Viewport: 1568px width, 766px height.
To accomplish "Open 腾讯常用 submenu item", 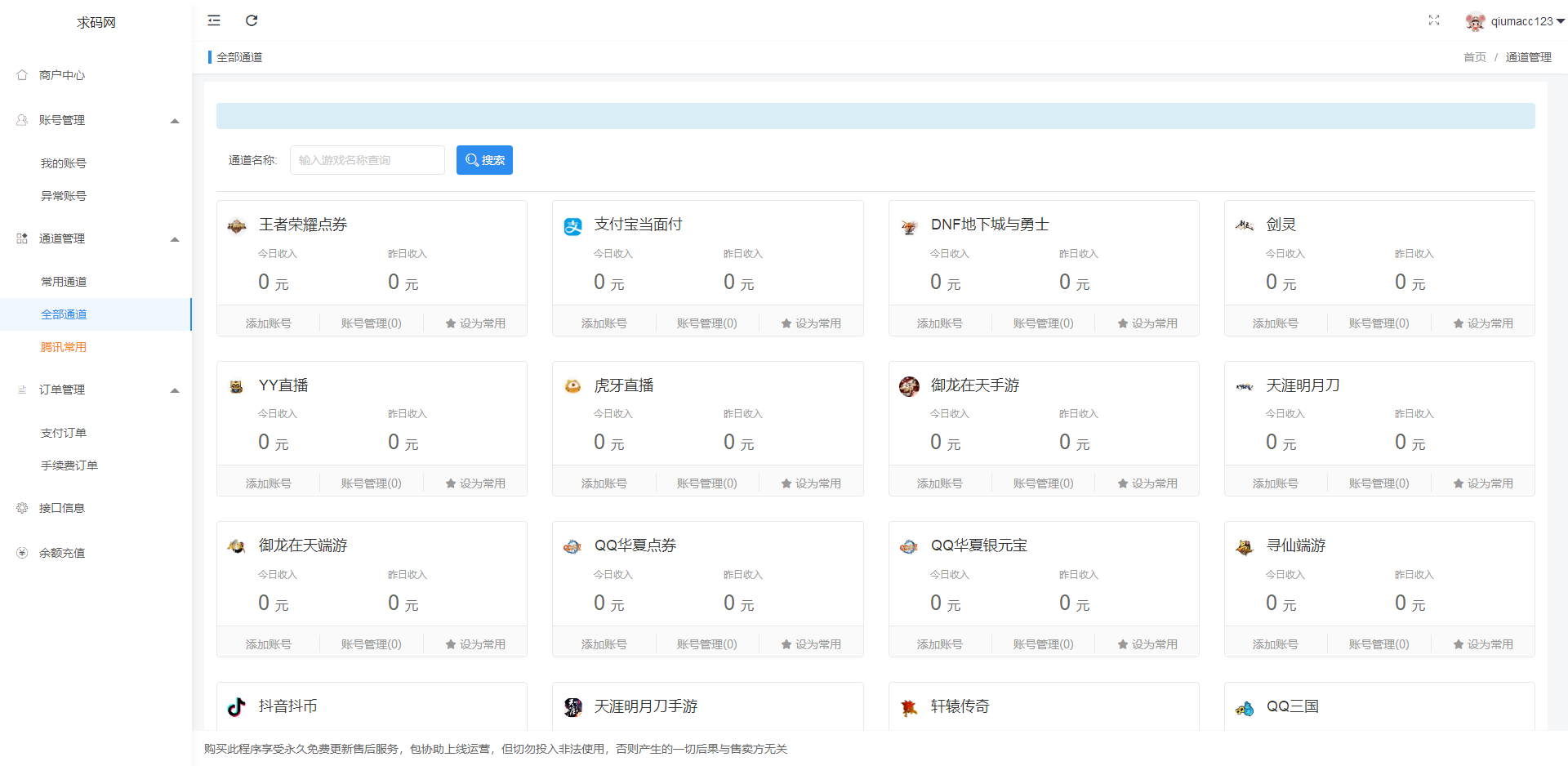I will pyautogui.click(x=64, y=347).
